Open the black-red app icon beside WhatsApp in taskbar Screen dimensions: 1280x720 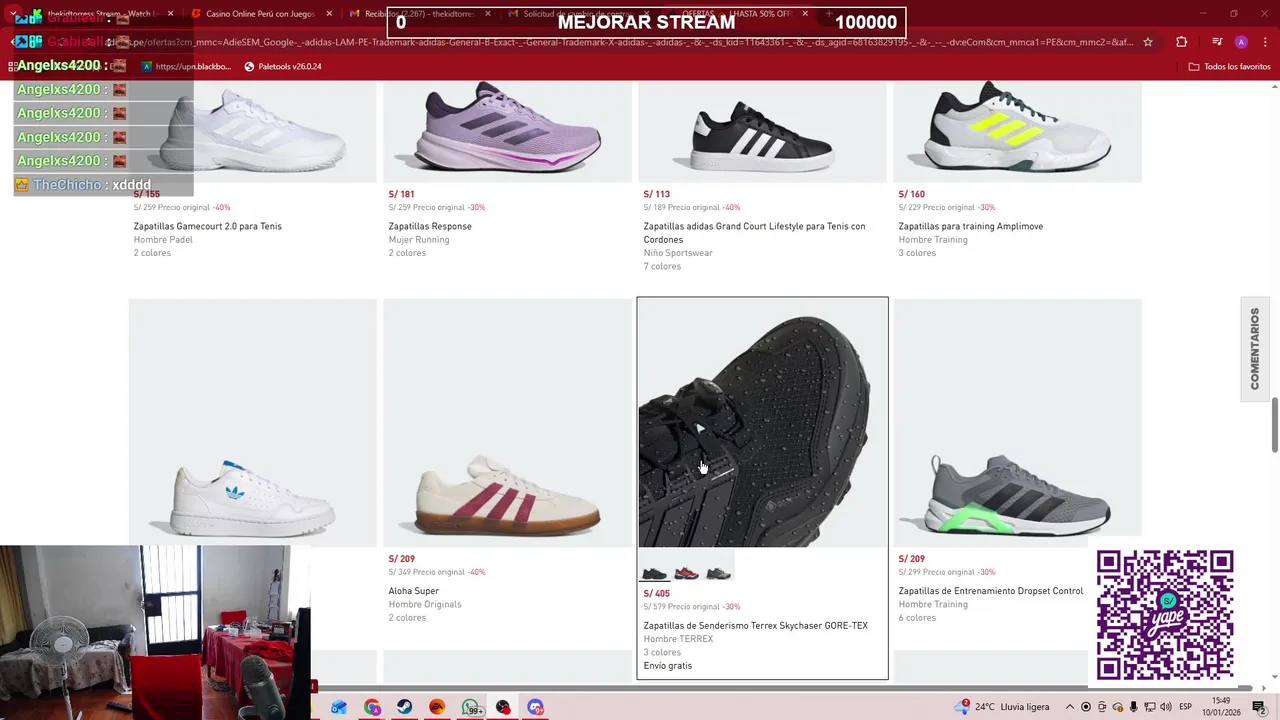tap(503, 707)
